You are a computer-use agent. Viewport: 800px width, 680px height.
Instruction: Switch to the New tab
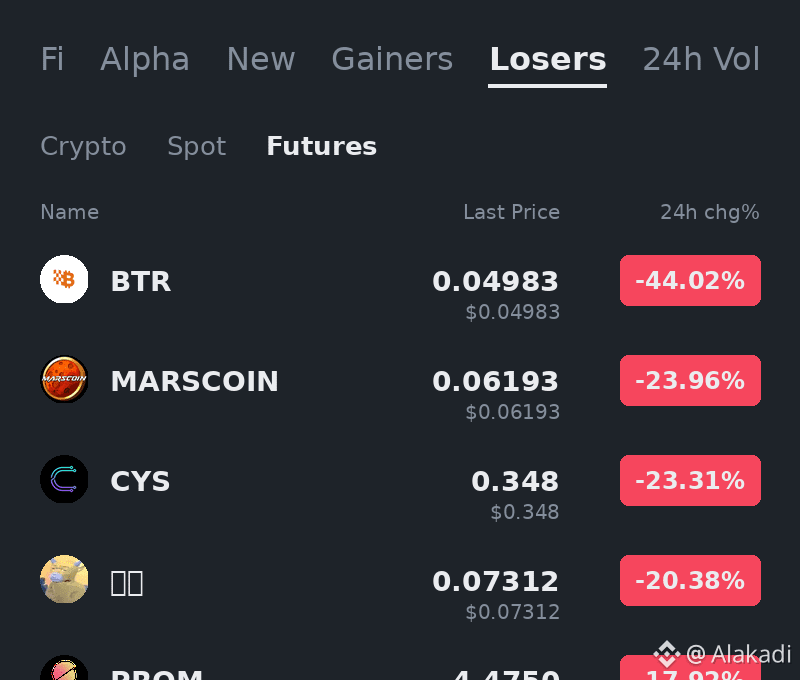pyautogui.click(x=261, y=59)
